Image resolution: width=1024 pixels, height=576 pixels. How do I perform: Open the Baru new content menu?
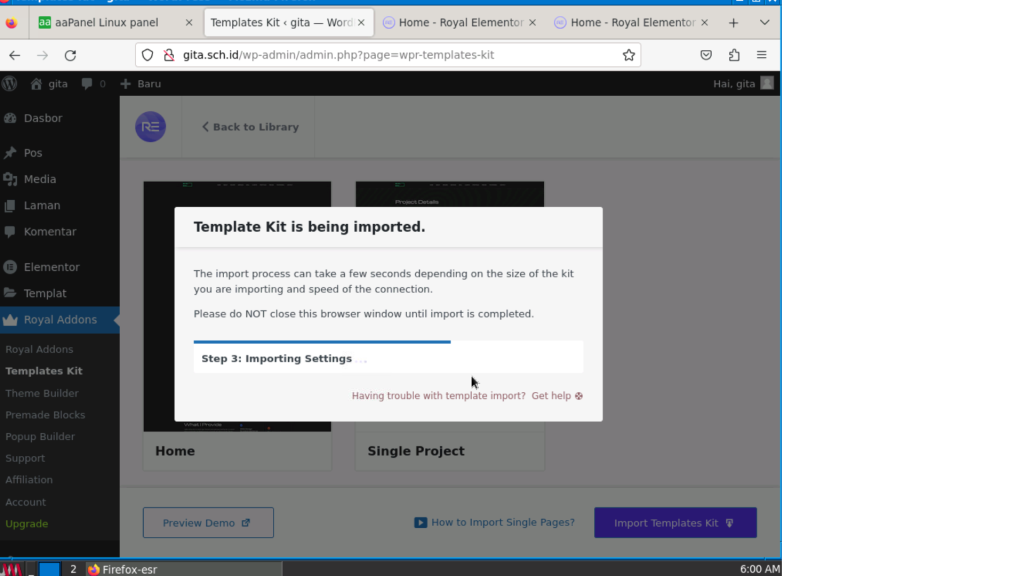point(141,84)
